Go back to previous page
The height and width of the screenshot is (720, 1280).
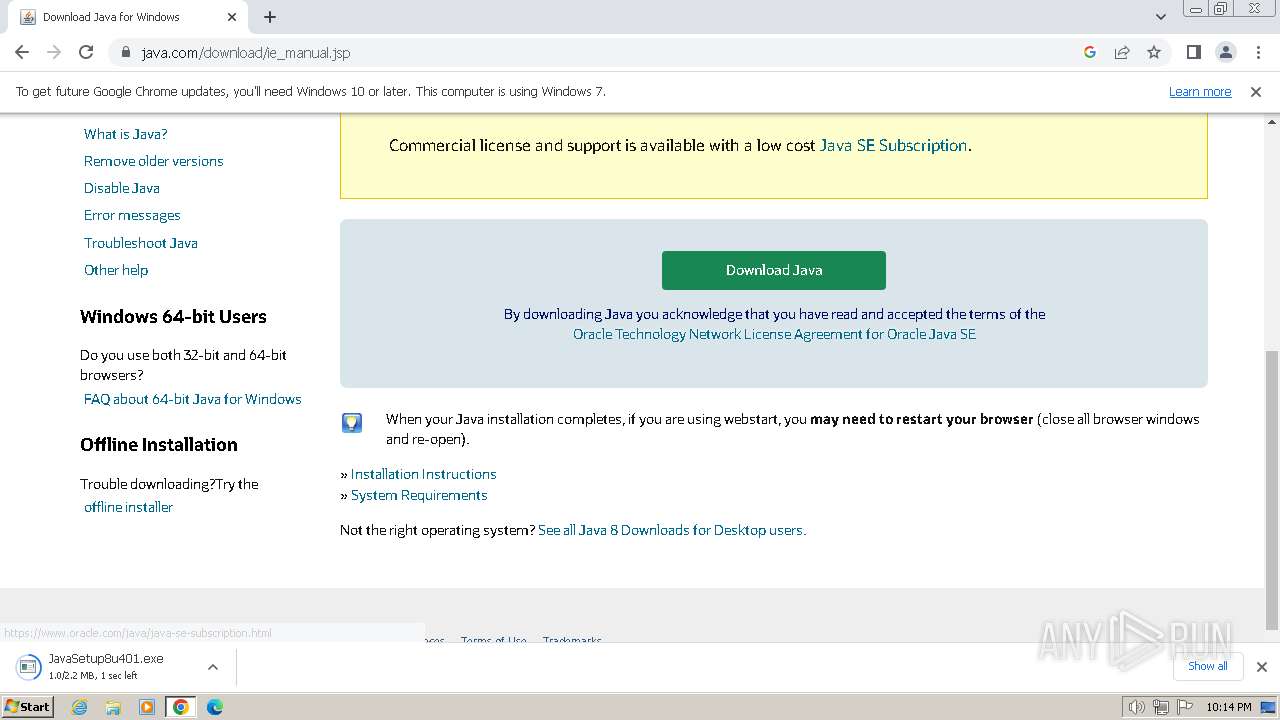pyautogui.click(x=22, y=52)
